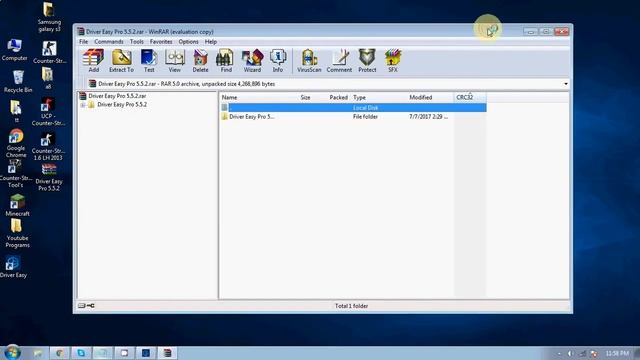Open the Commands menu
Viewport: 640px width, 360px height.
[x=109, y=42]
